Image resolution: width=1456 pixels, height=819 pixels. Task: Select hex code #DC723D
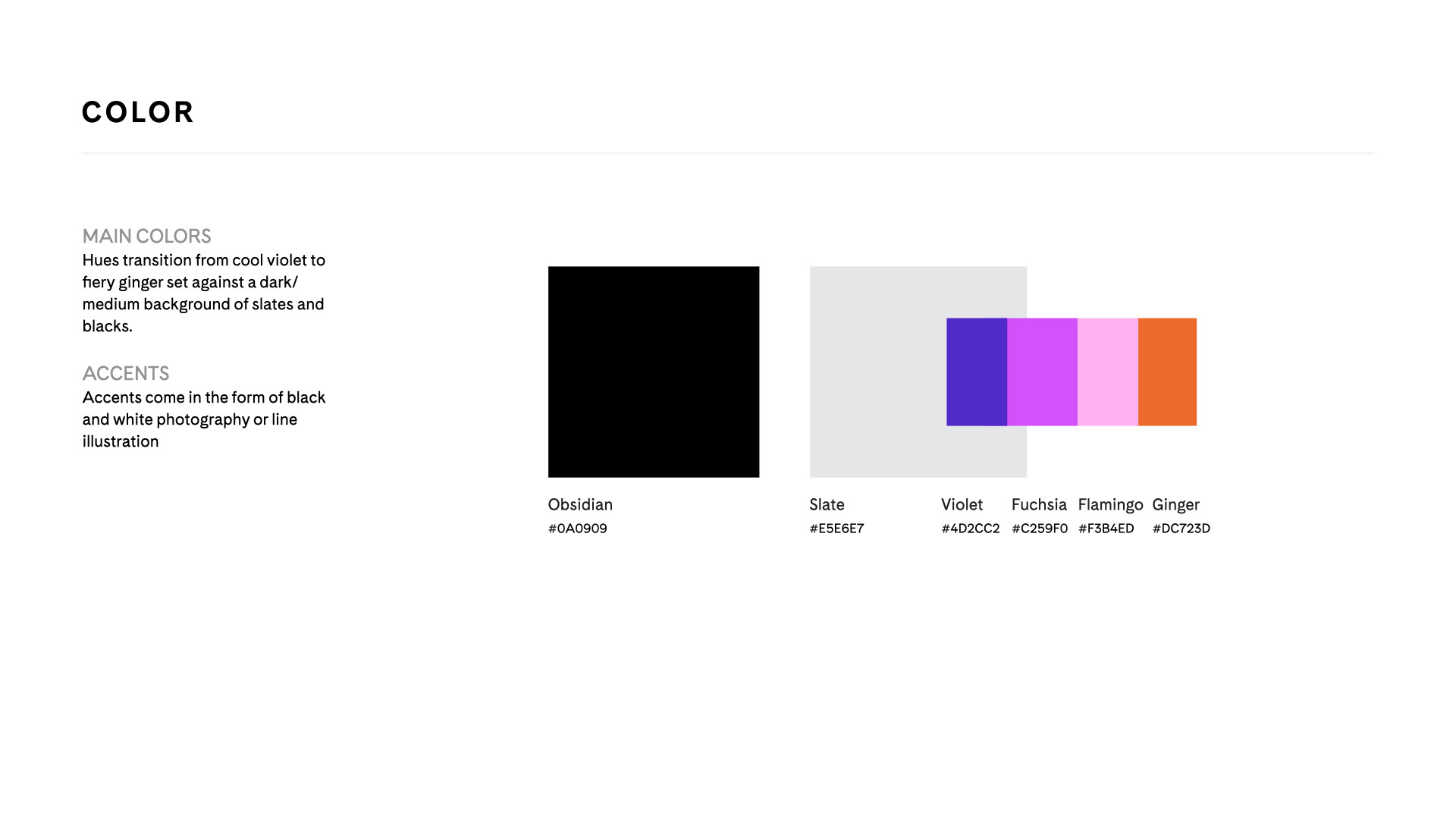(x=1181, y=529)
